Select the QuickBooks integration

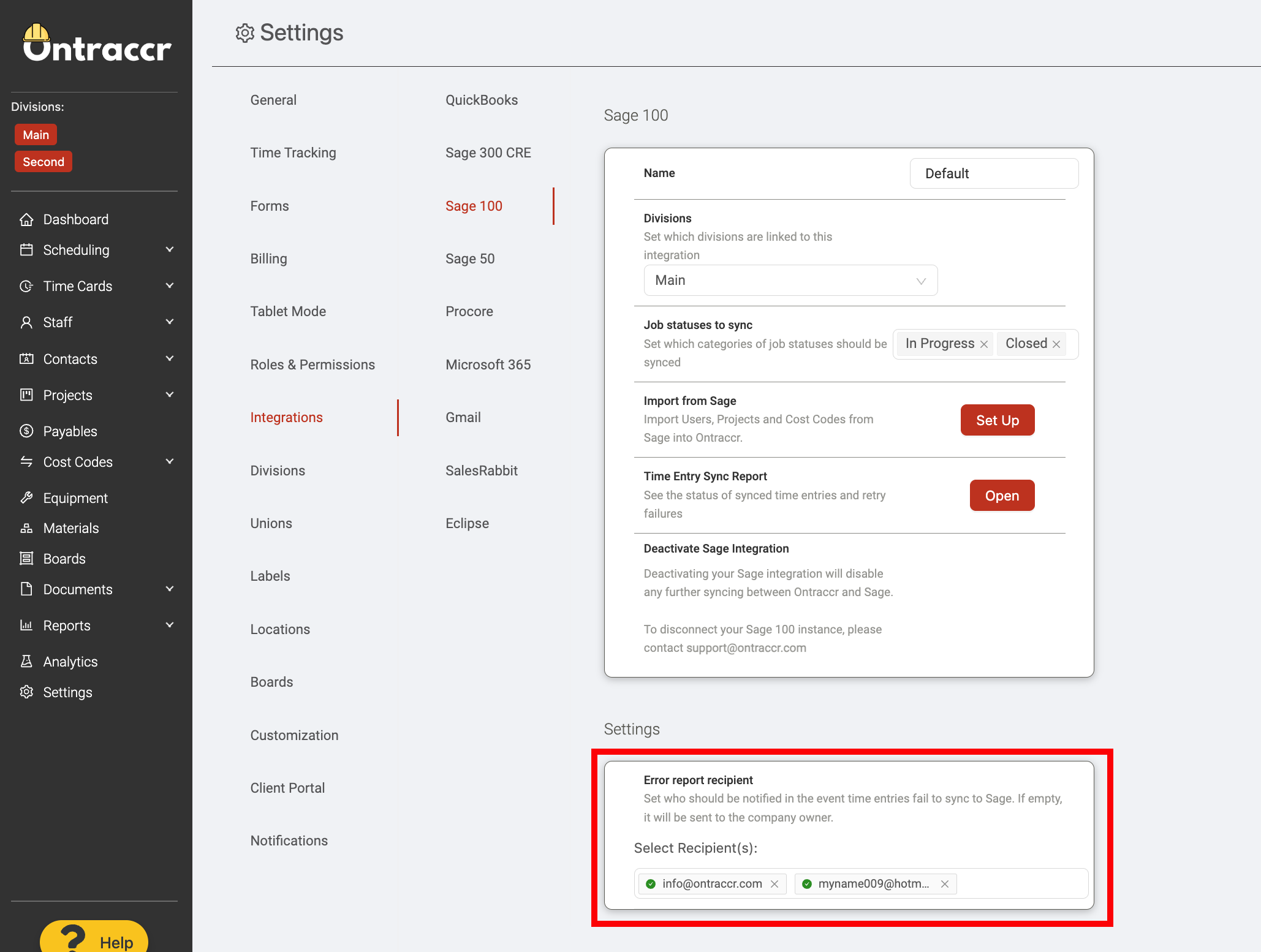click(482, 100)
